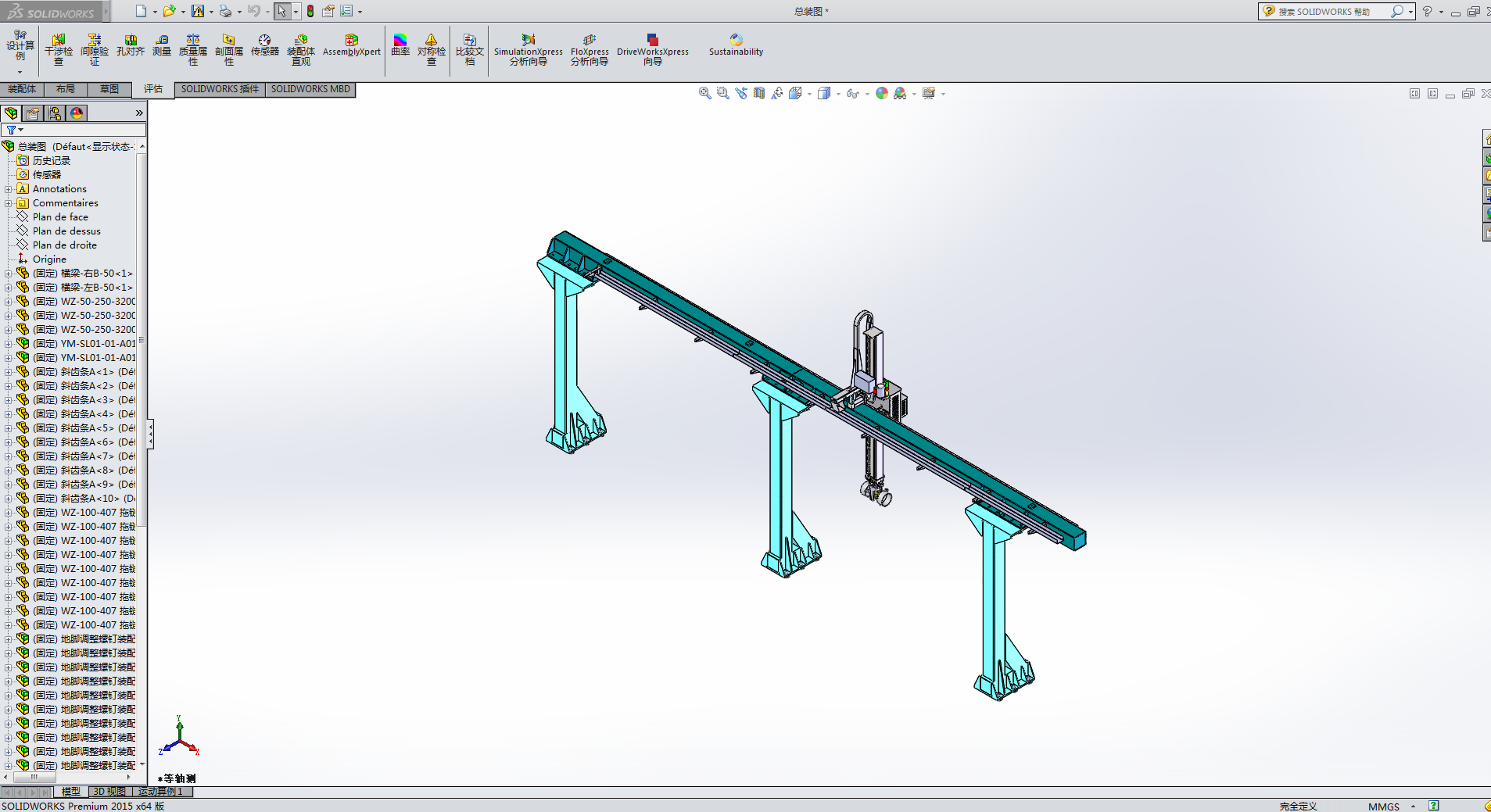Activate the Section View icon
Screen dimensions: 1491x812
pyautogui.click(x=759, y=93)
